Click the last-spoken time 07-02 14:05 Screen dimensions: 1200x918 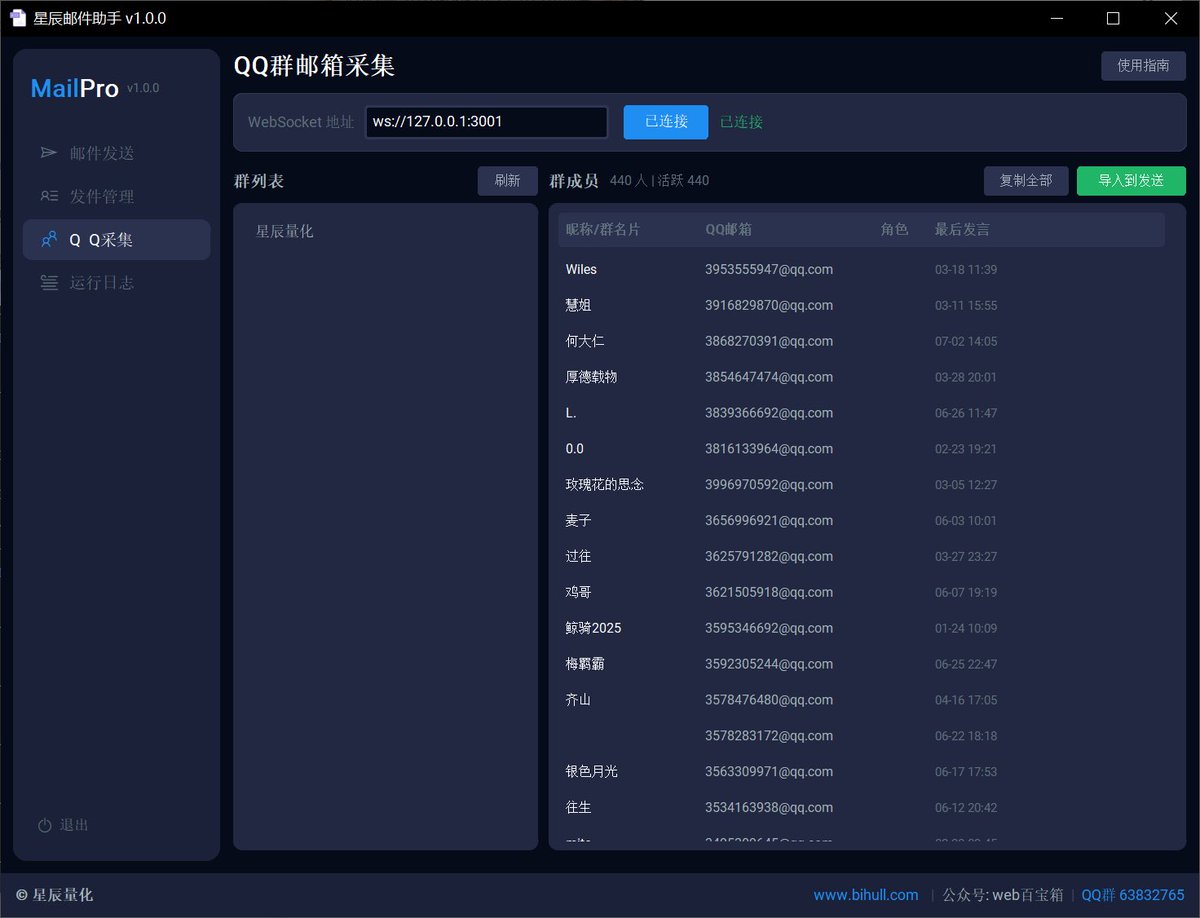point(966,342)
